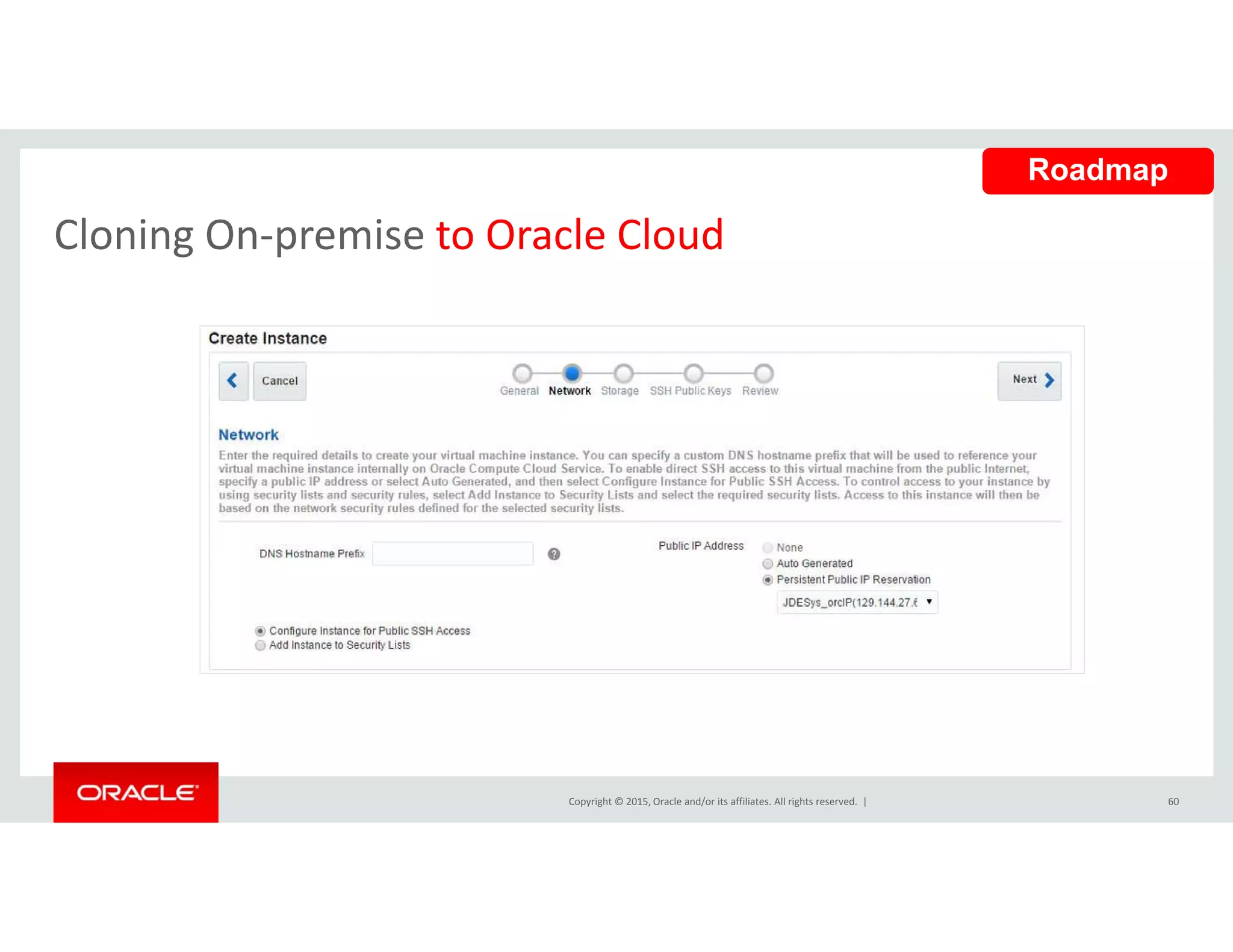Select None for Public IP Address
Image resolution: width=1233 pixels, height=952 pixels.
768,548
